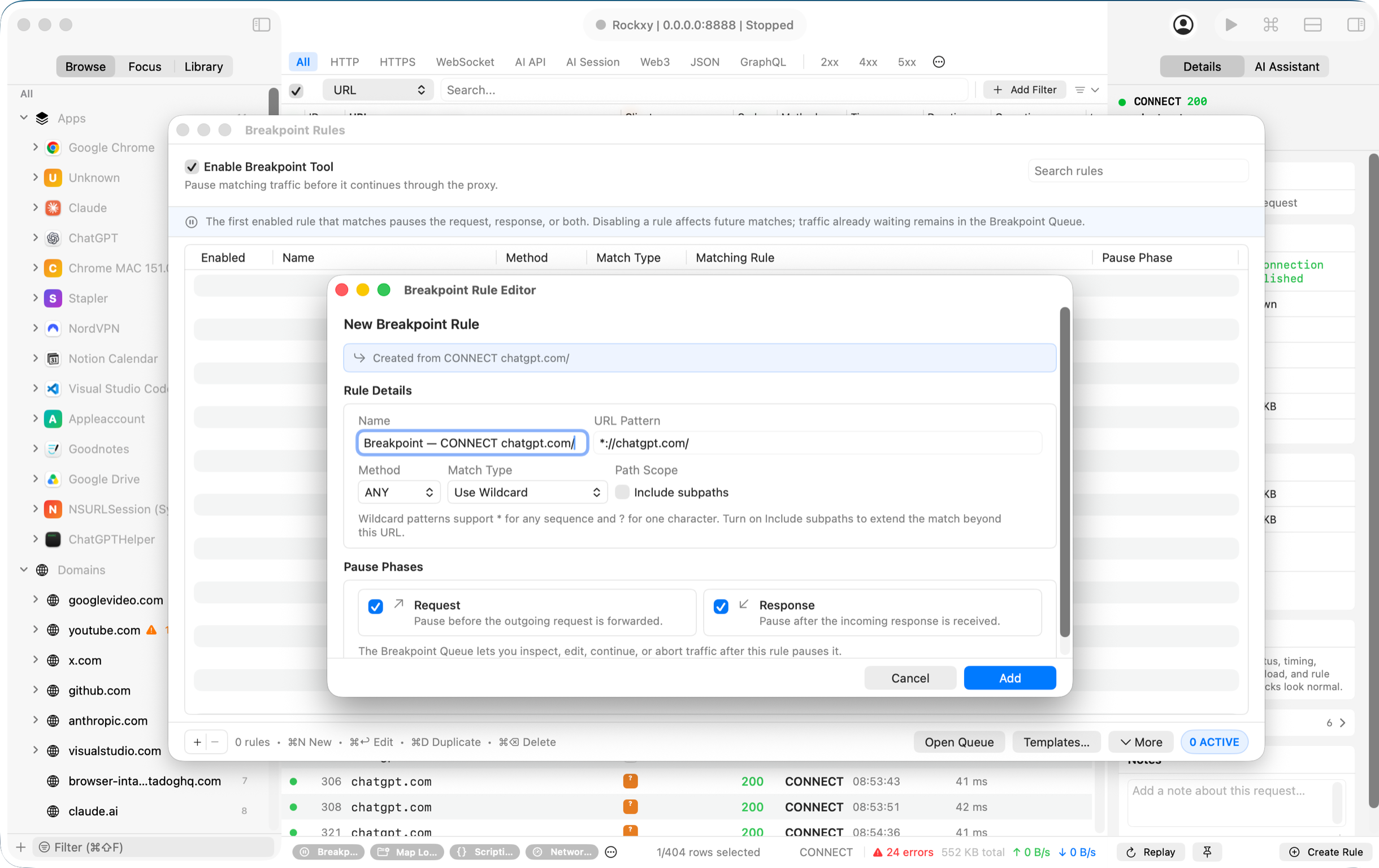Click the youtube.com warning triangle icon

click(151, 630)
